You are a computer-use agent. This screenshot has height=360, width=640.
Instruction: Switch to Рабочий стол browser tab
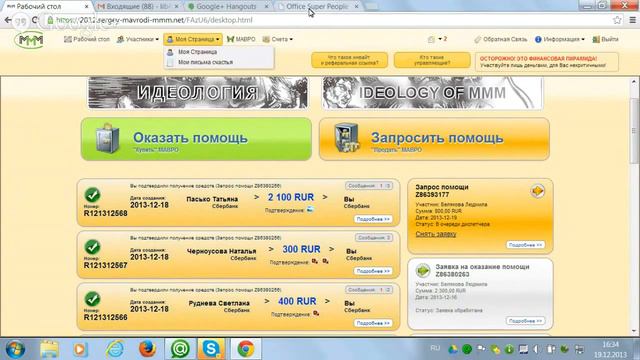(x=47, y=7)
